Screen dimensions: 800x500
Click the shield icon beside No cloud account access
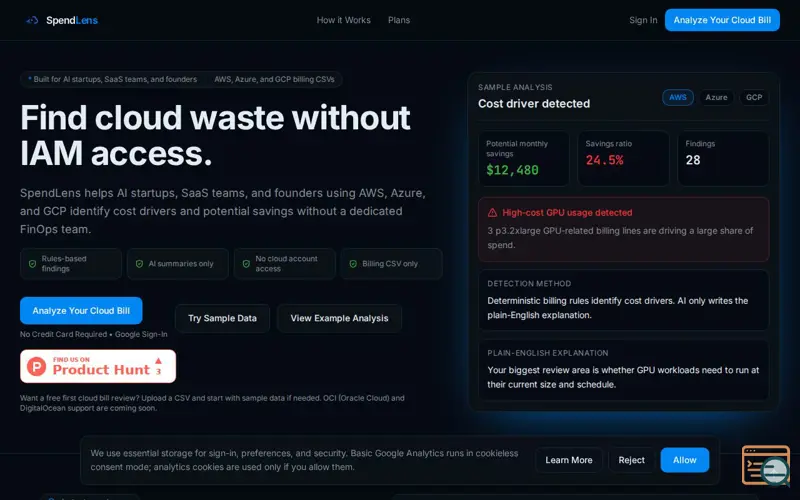pyautogui.click(x=246, y=264)
